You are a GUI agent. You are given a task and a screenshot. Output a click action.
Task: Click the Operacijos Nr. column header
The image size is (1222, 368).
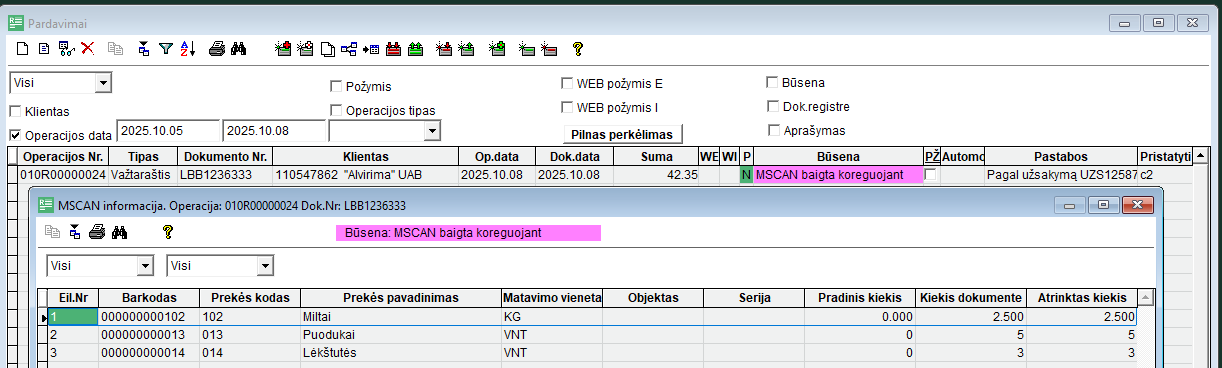click(63, 157)
